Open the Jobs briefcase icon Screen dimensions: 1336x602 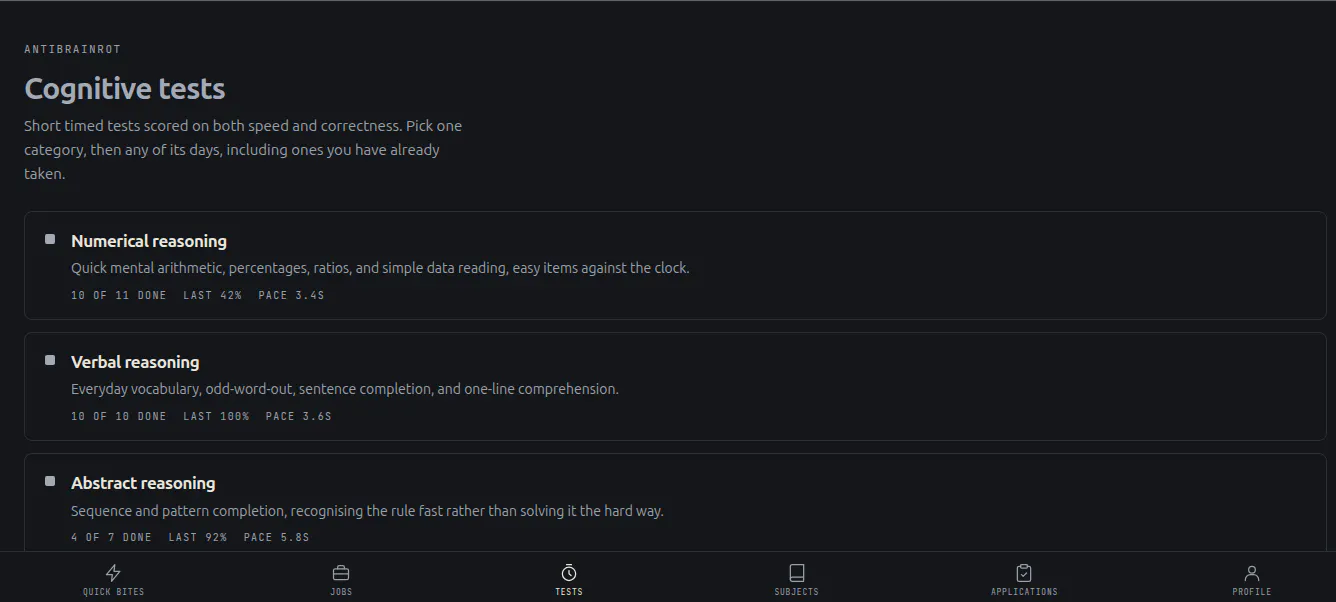pyautogui.click(x=341, y=573)
